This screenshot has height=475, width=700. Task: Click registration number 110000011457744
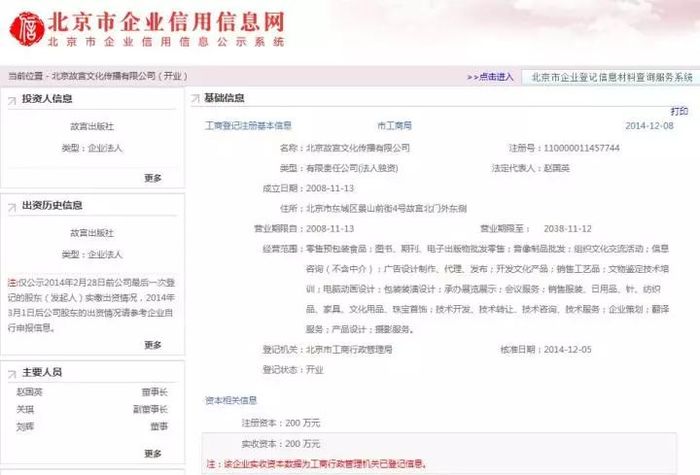(581, 148)
